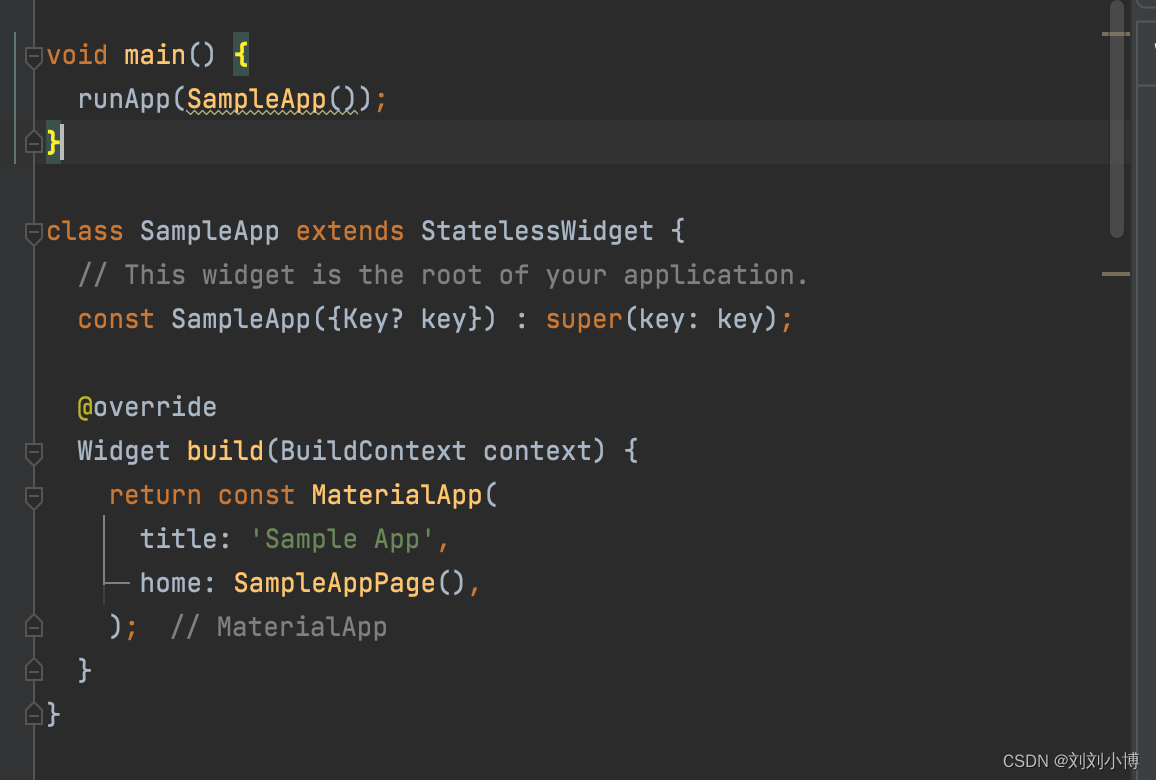Click the extends keyword

tap(350, 231)
